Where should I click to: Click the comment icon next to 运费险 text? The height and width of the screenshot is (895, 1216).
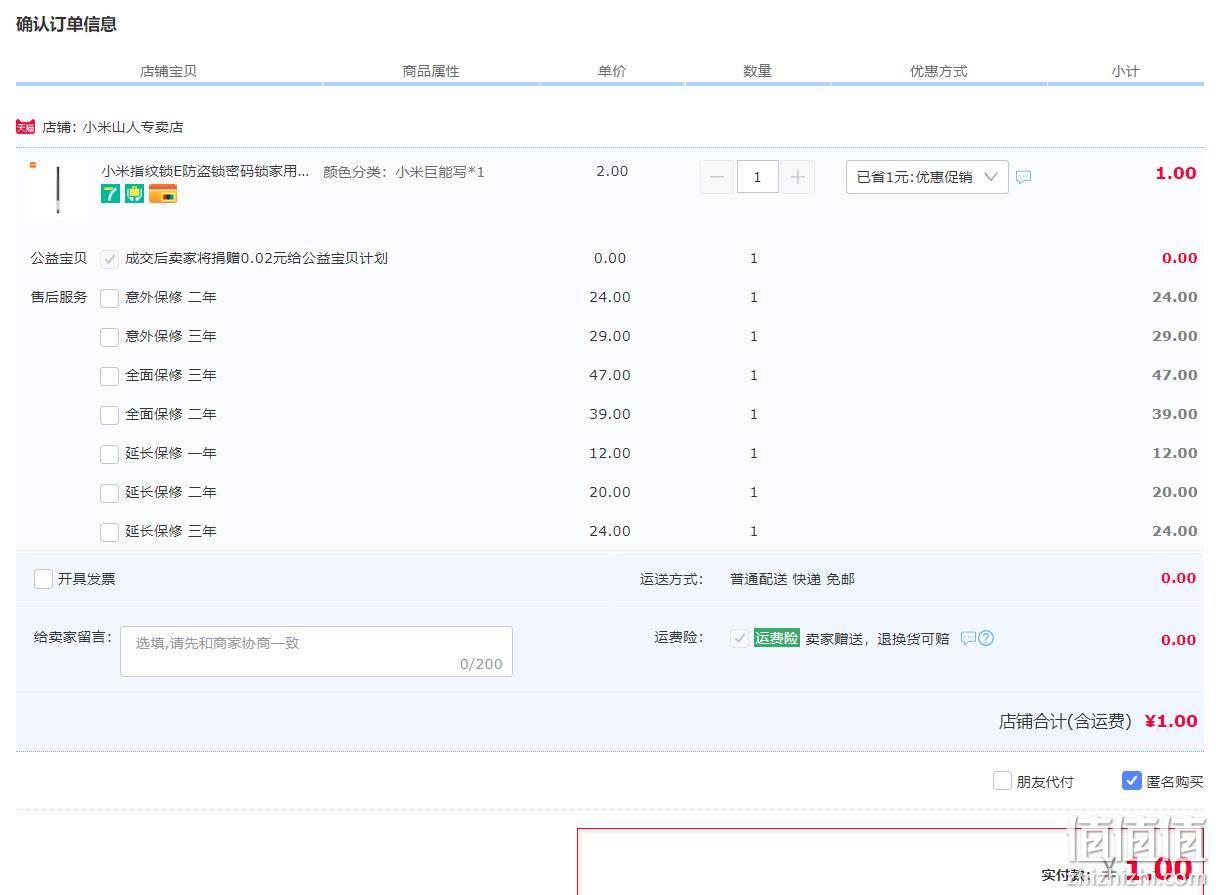tap(967, 638)
